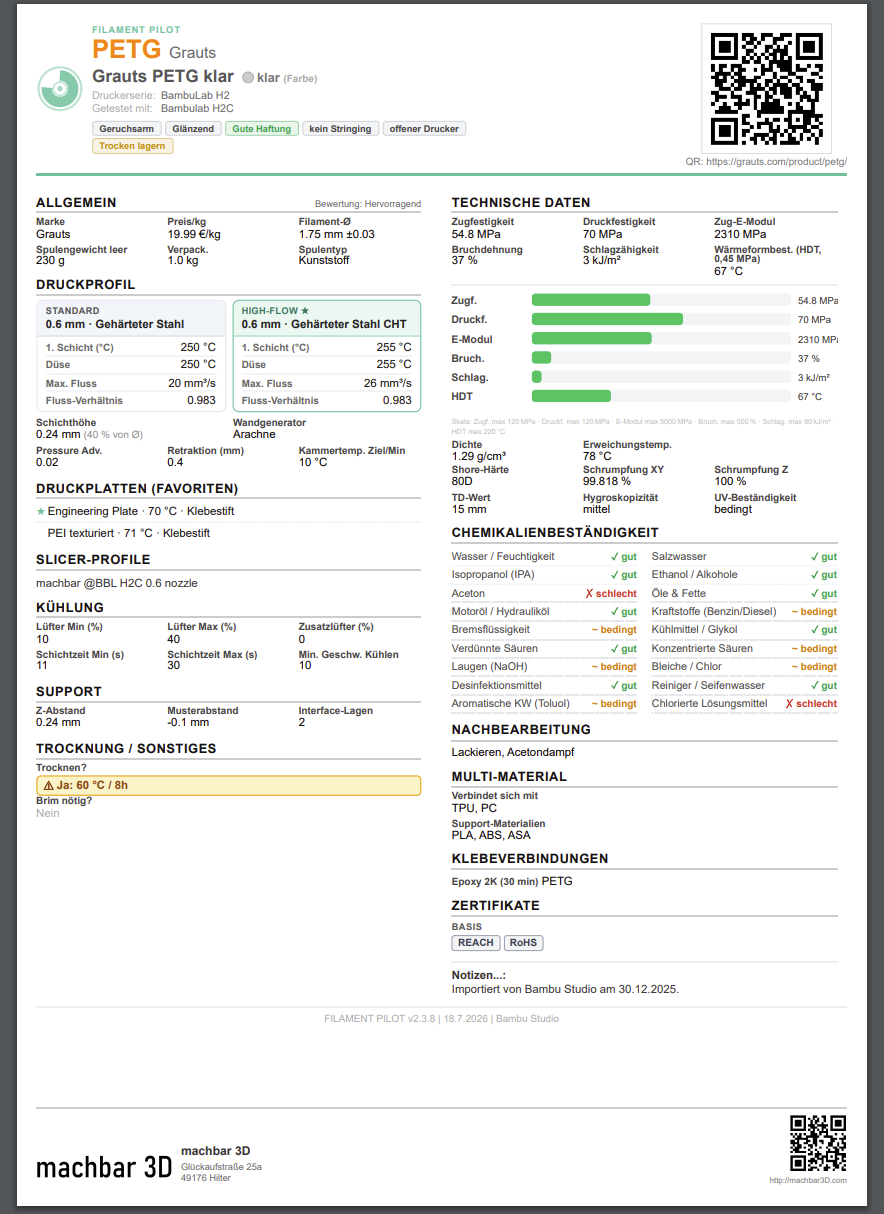Click 'Max. Fluss' value '26 mm³/s'
Screen dimensions: 884x1214
[388, 383]
